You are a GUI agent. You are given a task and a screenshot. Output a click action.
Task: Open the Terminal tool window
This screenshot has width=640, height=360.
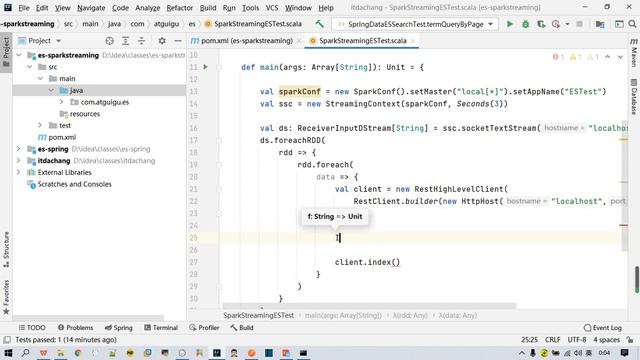161,328
